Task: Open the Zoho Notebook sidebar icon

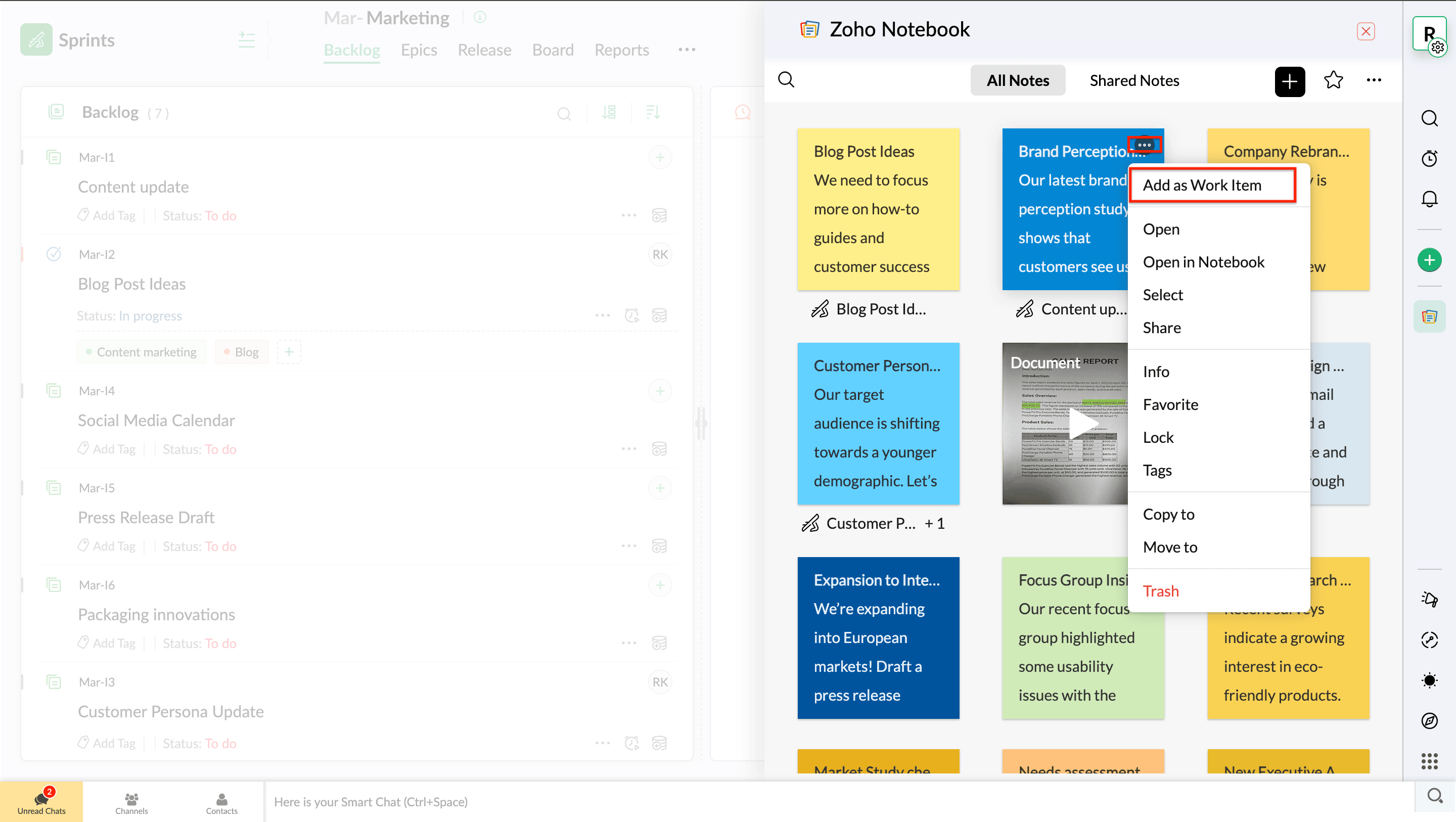Action: (1429, 316)
